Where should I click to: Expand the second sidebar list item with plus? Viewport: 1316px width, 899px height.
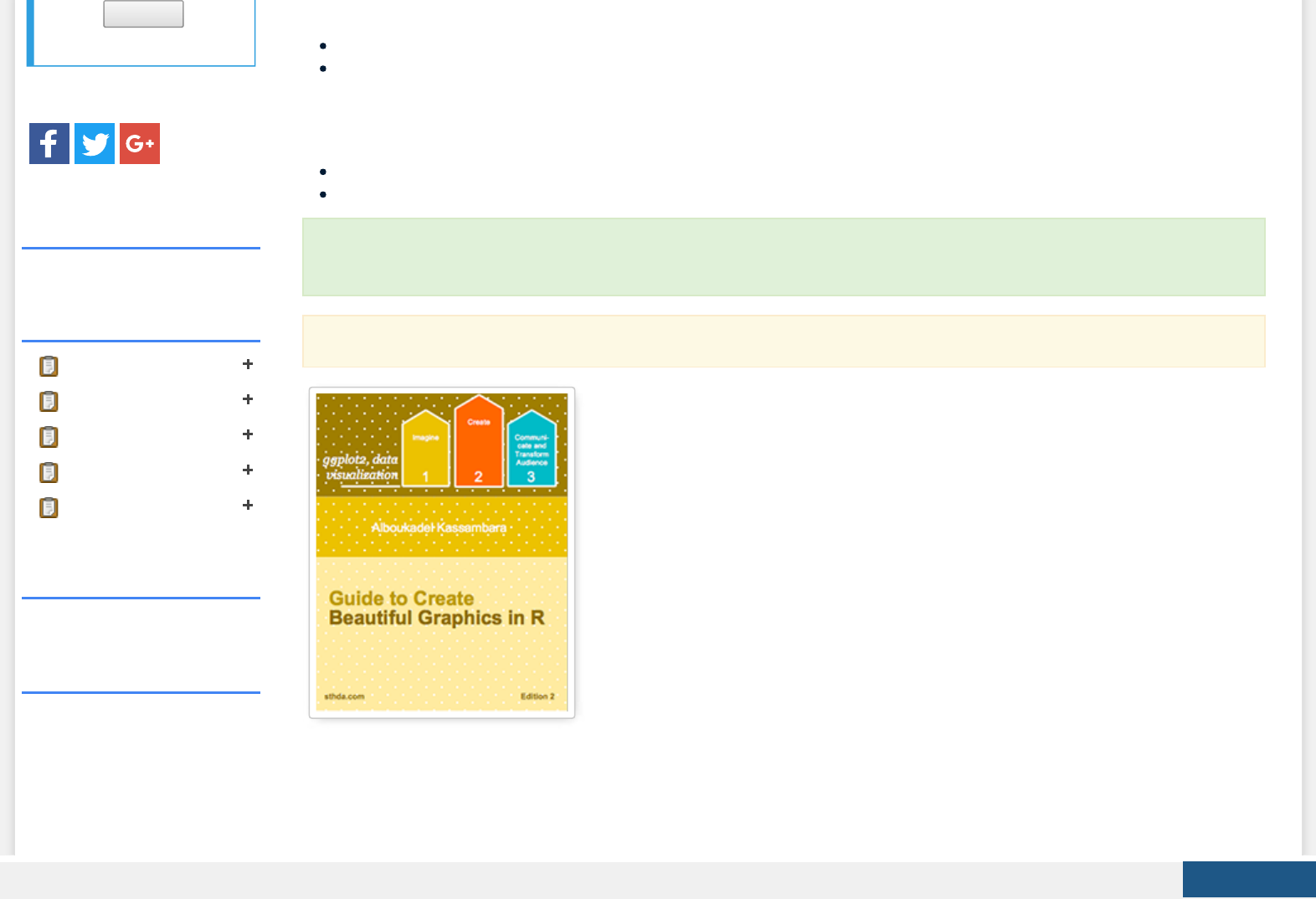point(248,399)
